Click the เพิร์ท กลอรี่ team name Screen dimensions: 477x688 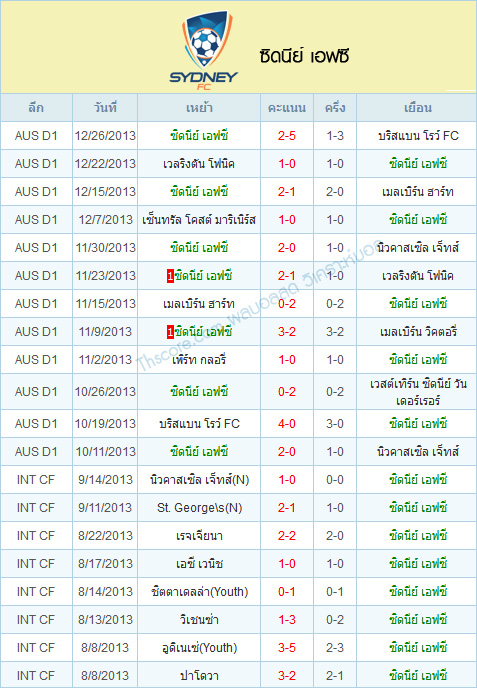pos(199,360)
